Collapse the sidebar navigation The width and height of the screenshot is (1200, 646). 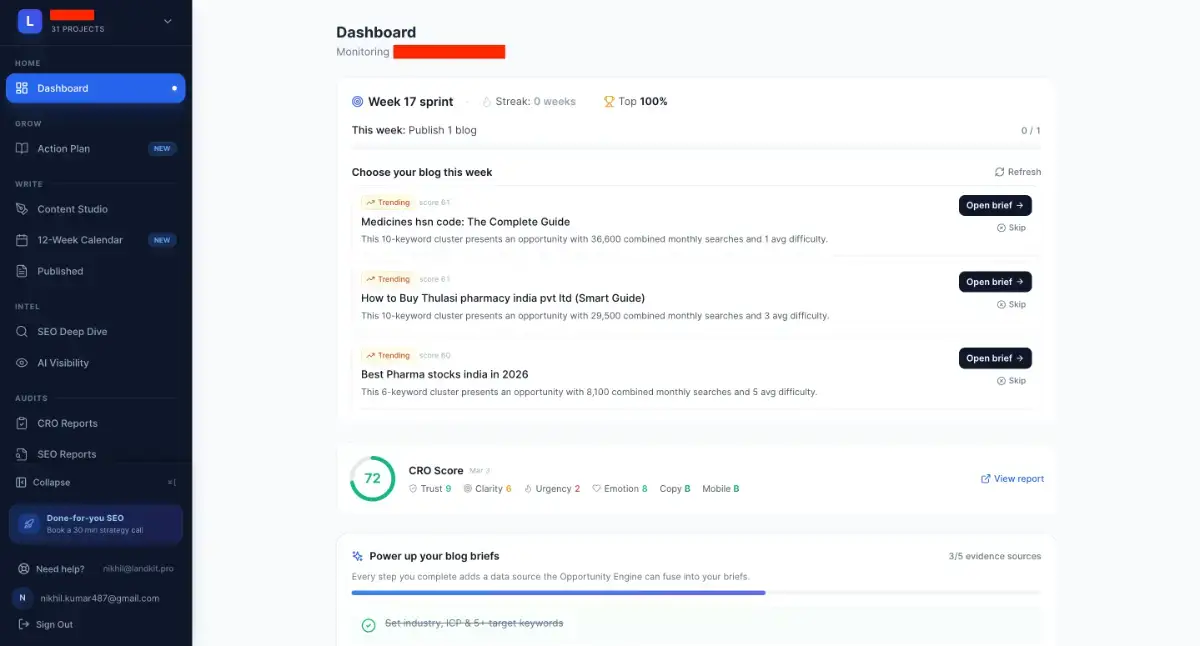pyautogui.click(x=50, y=482)
